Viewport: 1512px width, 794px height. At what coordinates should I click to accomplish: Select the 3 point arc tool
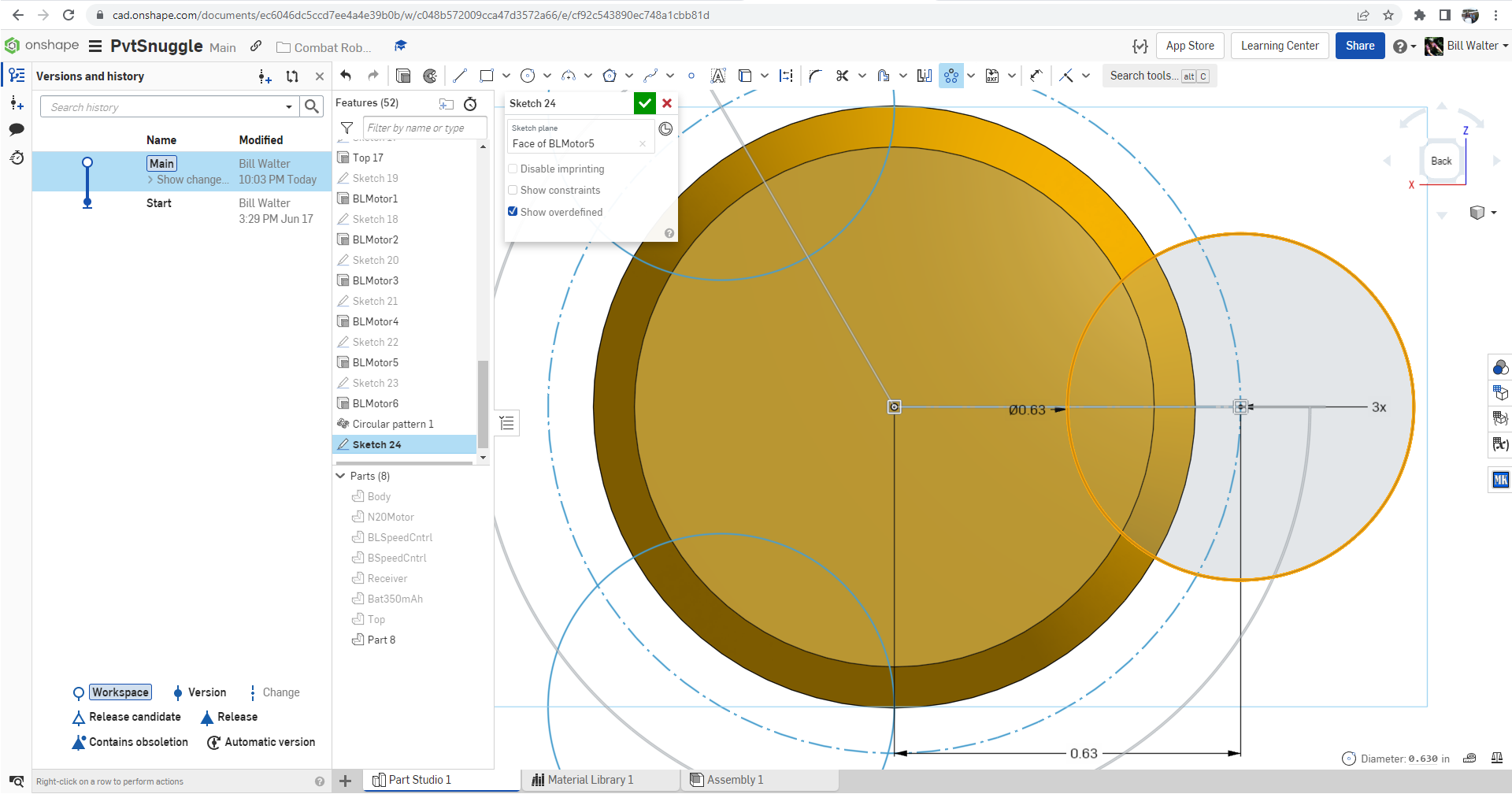click(569, 76)
